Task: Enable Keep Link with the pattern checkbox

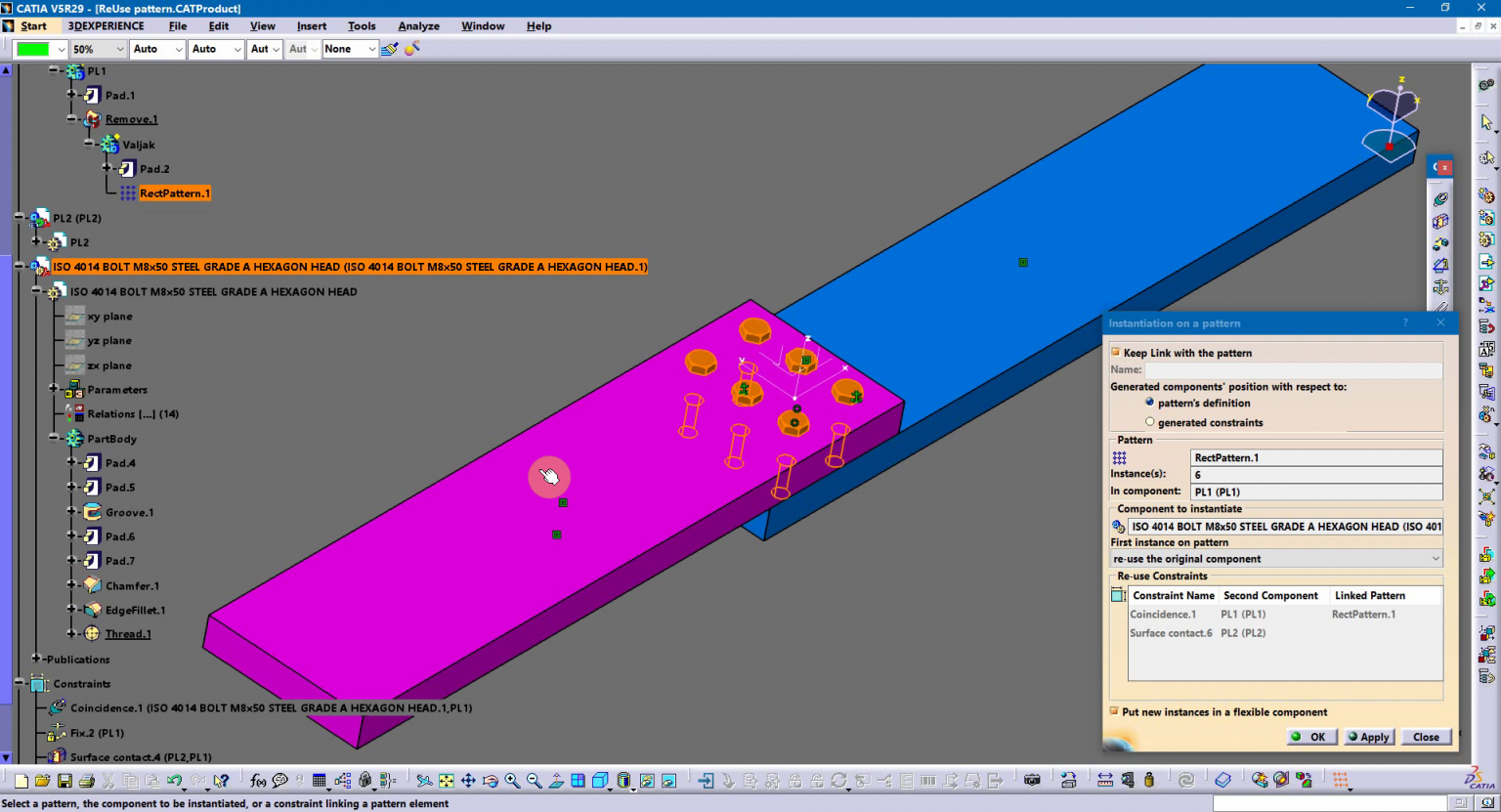Action: pos(1115,353)
